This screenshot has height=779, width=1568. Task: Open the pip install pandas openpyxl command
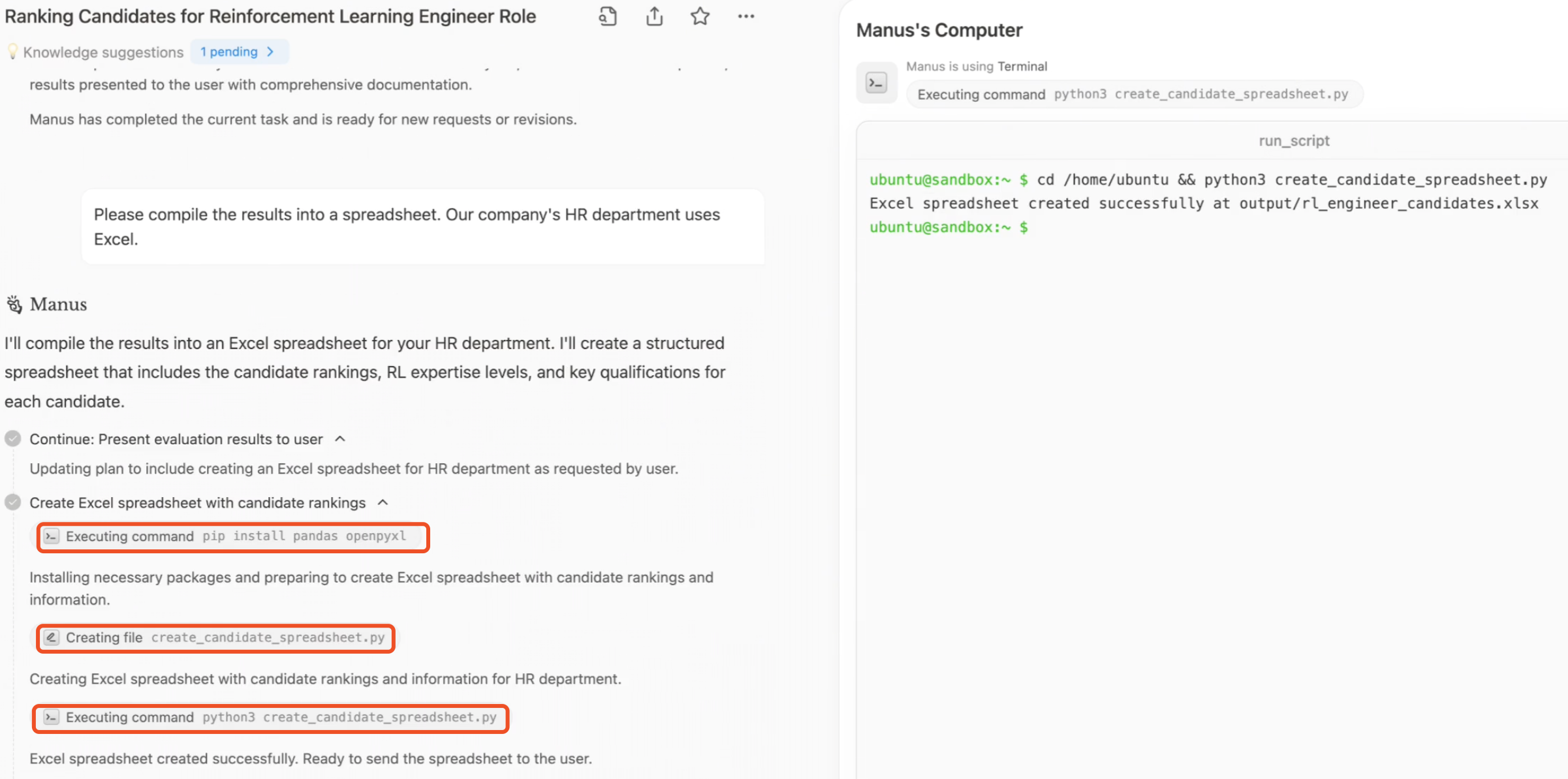coord(233,537)
